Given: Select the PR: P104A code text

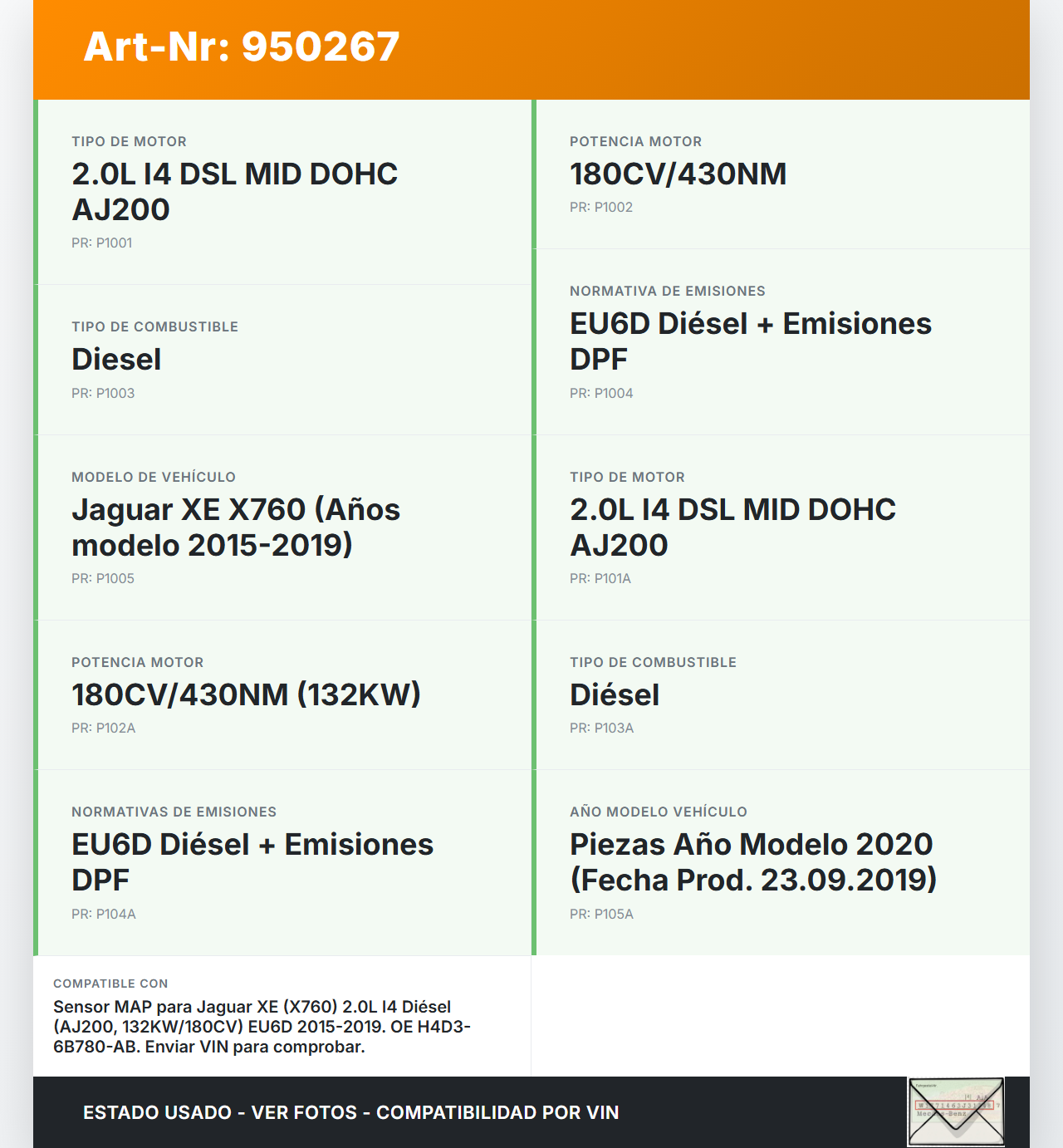Looking at the screenshot, I should (x=104, y=915).
